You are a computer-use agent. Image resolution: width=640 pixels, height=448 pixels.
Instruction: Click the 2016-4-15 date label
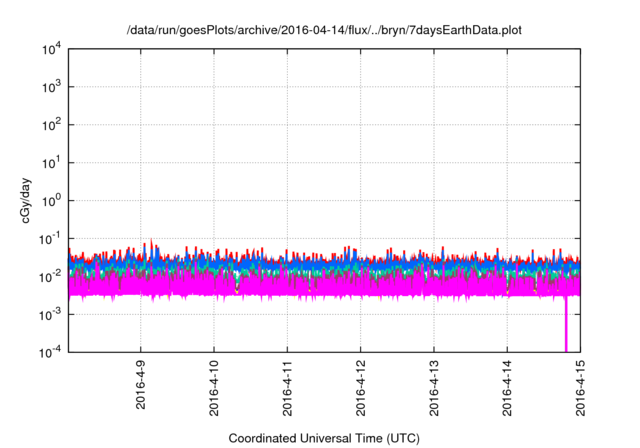click(x=580, y=388)
